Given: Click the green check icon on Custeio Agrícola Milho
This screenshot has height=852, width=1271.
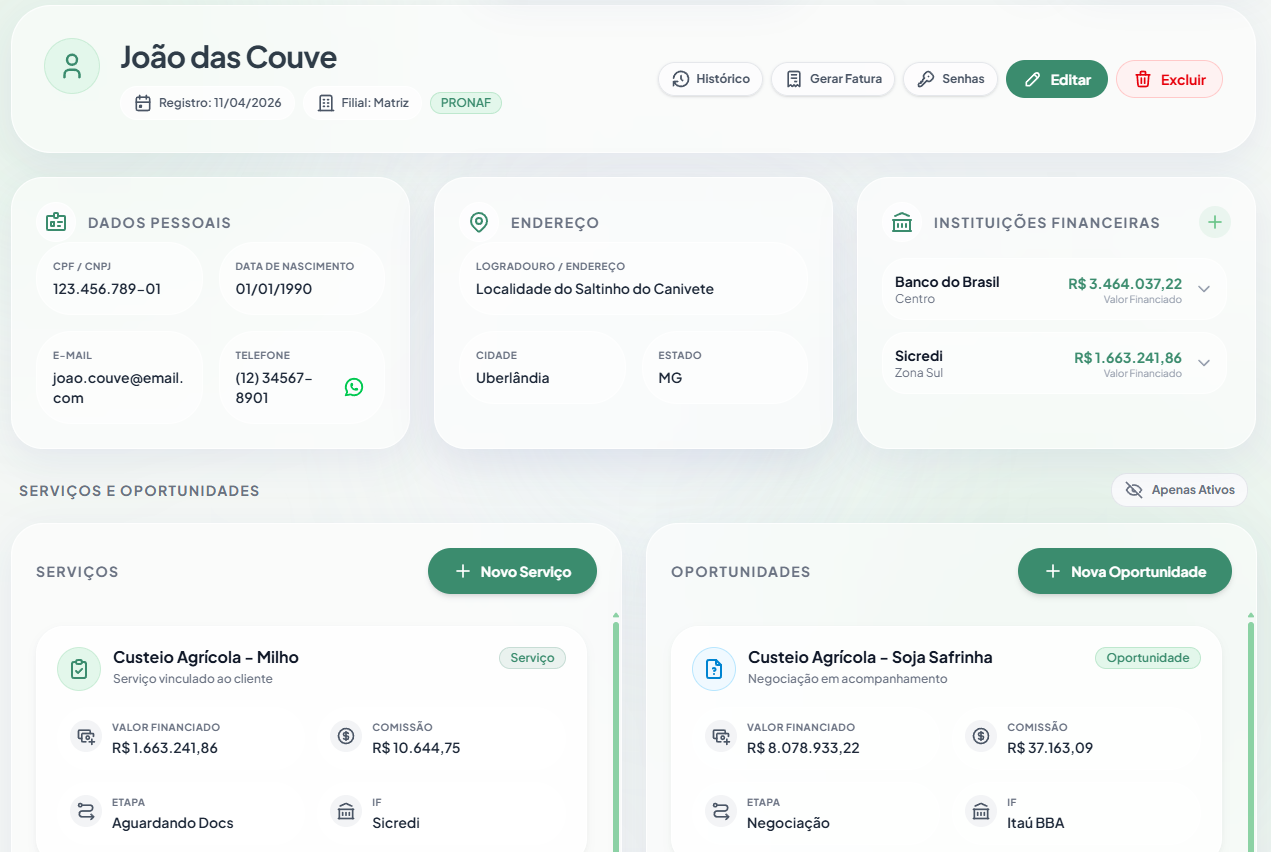Looking at the screenshot, I should (78, 669).
